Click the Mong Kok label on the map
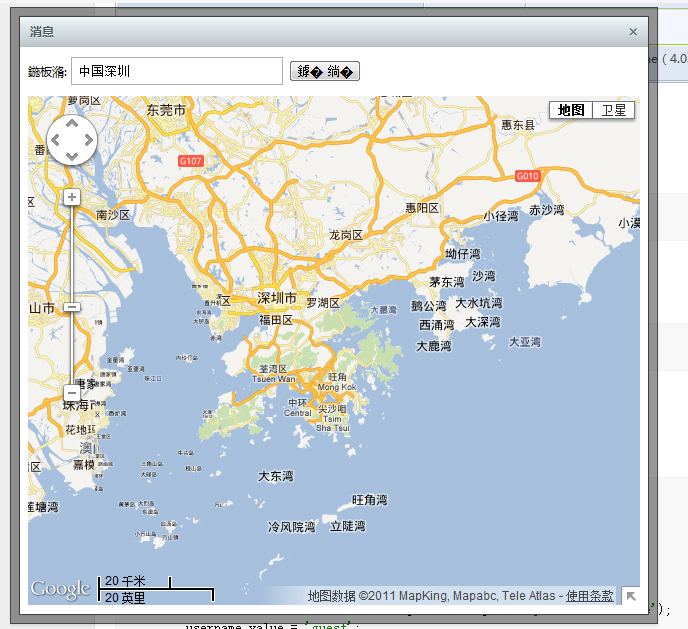Screen dimensions: 688x629 pos(337,387)
